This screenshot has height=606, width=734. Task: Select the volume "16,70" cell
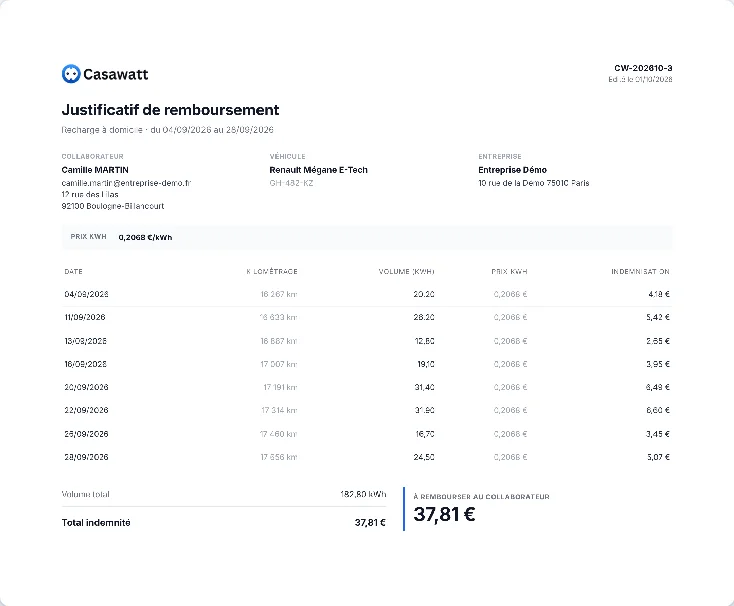pyautogui.click(x=425, y=434)
